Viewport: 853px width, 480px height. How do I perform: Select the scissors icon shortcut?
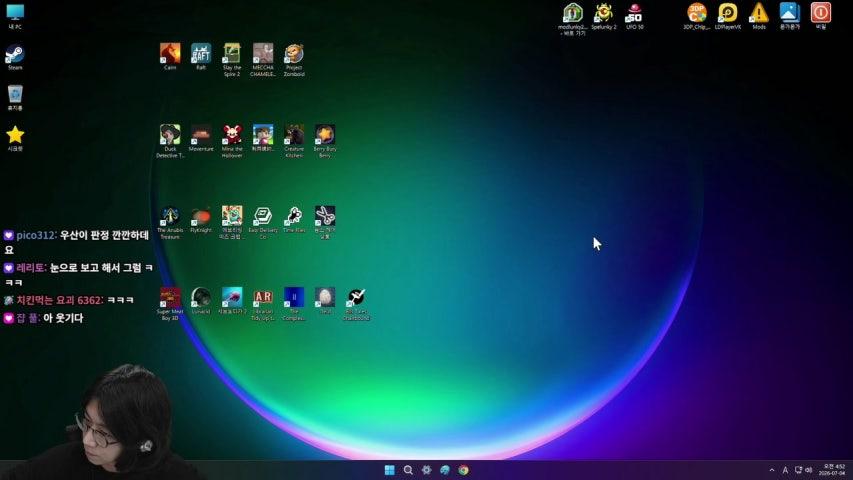pyautogui.click(x=325, y=222)
